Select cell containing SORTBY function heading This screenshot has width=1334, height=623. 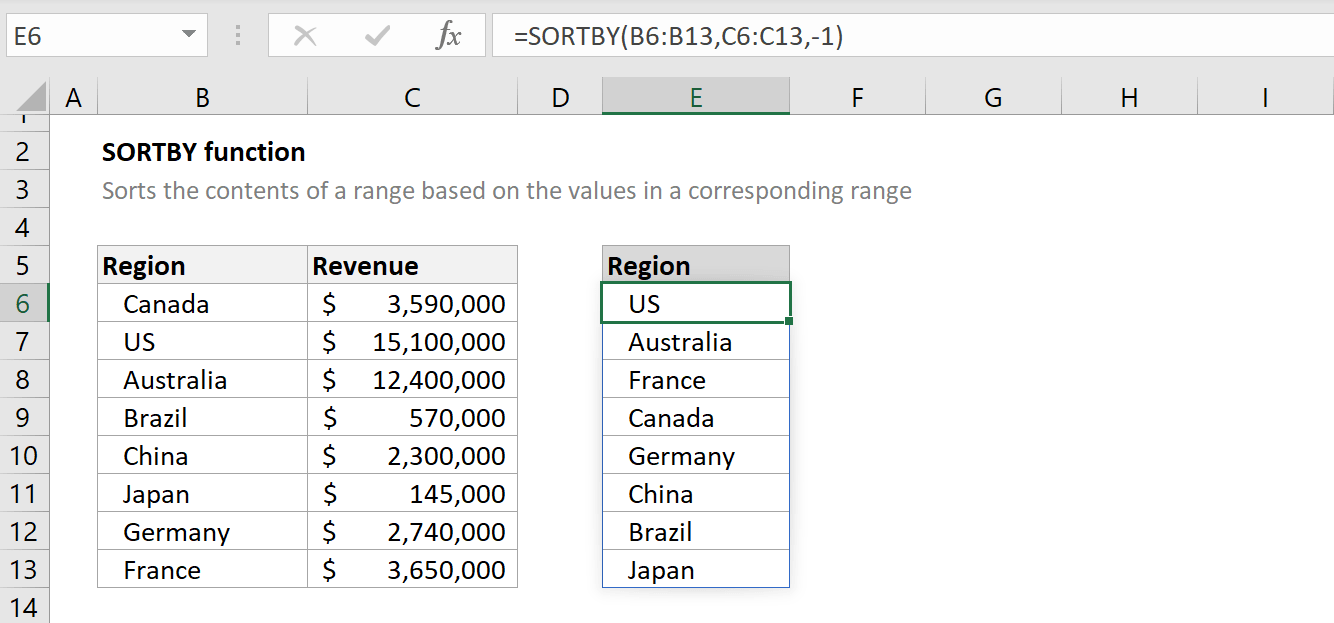coord(202,152)
